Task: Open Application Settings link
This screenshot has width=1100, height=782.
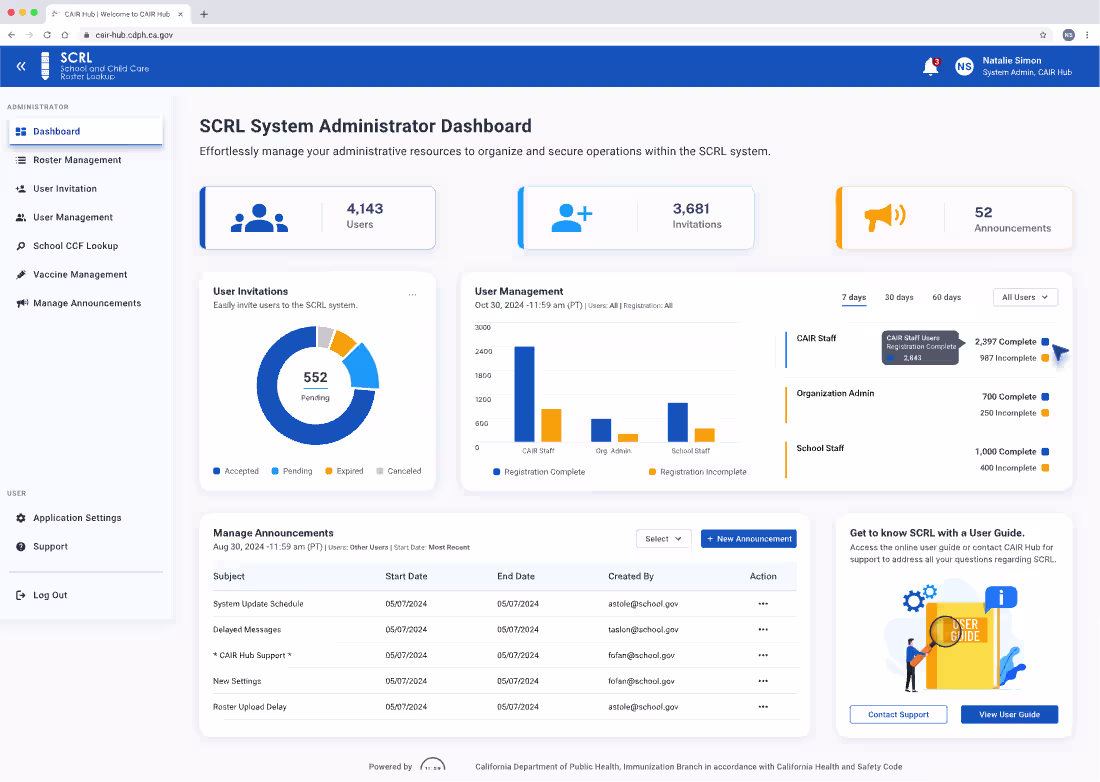Action: 77,518
